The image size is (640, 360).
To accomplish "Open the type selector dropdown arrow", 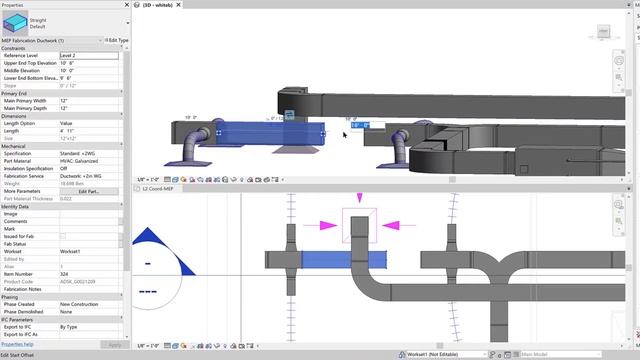I will pyautogui.click(x=128, y=23).
